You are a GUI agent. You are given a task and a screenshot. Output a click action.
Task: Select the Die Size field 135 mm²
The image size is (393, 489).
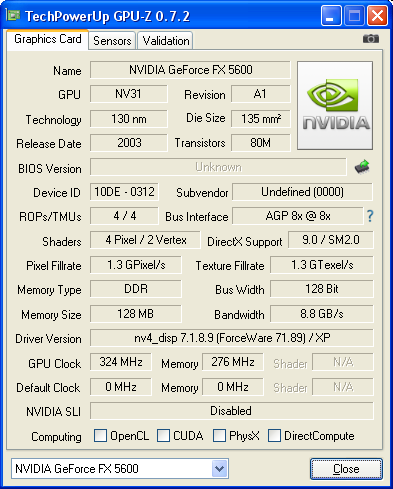tap(261, 119)
